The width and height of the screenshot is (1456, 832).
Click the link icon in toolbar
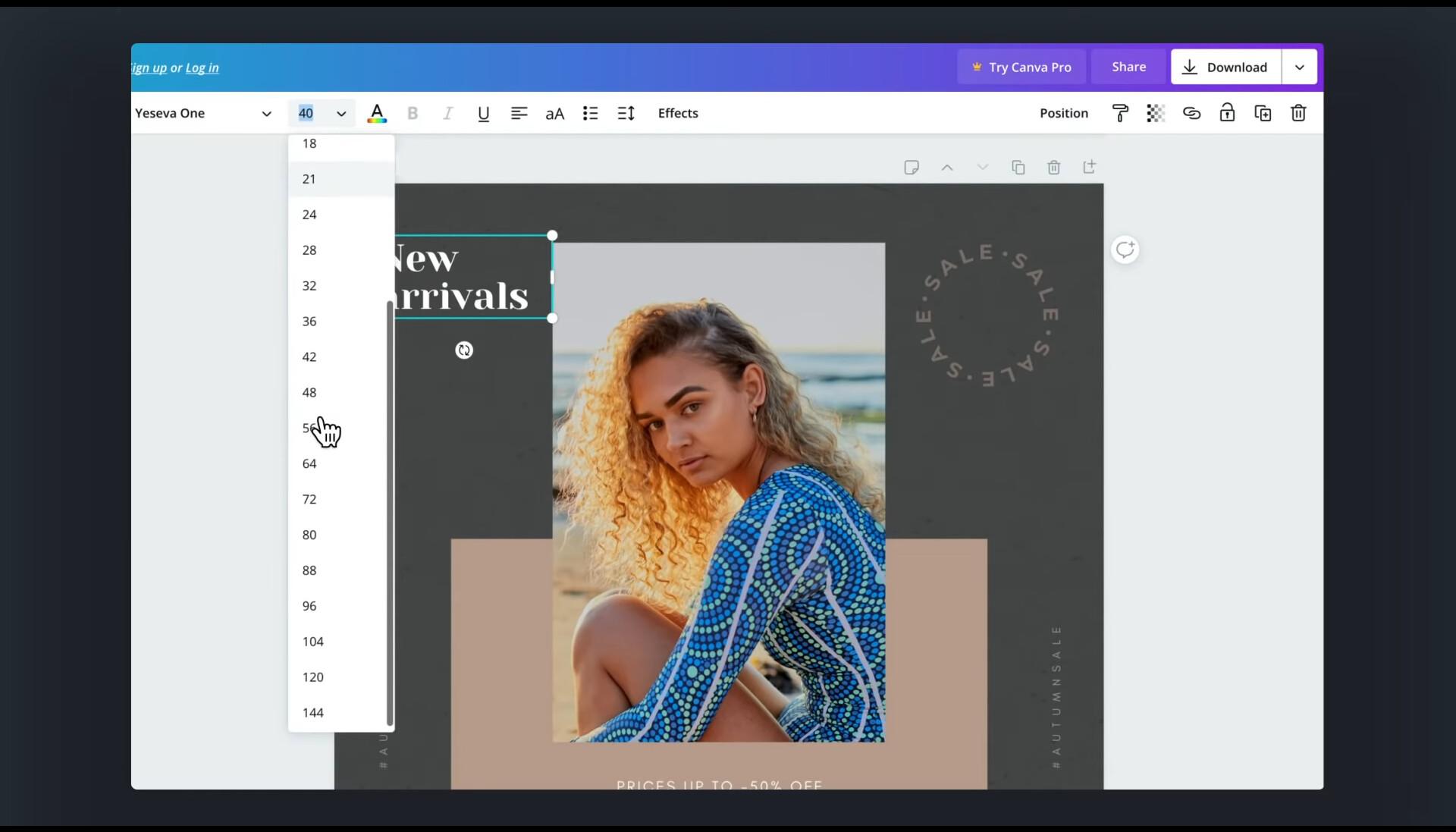coord(1191,114)
